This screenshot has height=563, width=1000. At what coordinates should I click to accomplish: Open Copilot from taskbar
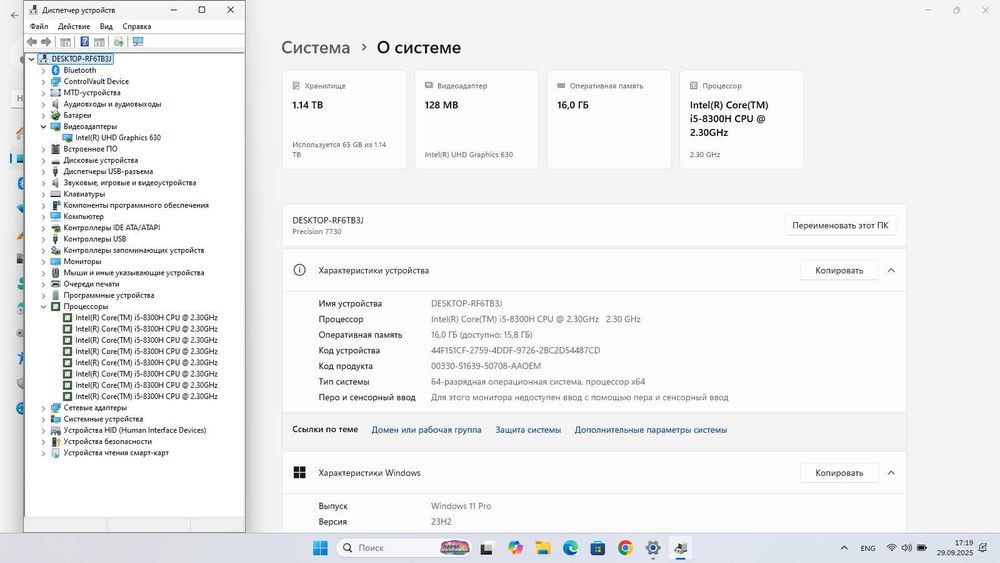515,548
